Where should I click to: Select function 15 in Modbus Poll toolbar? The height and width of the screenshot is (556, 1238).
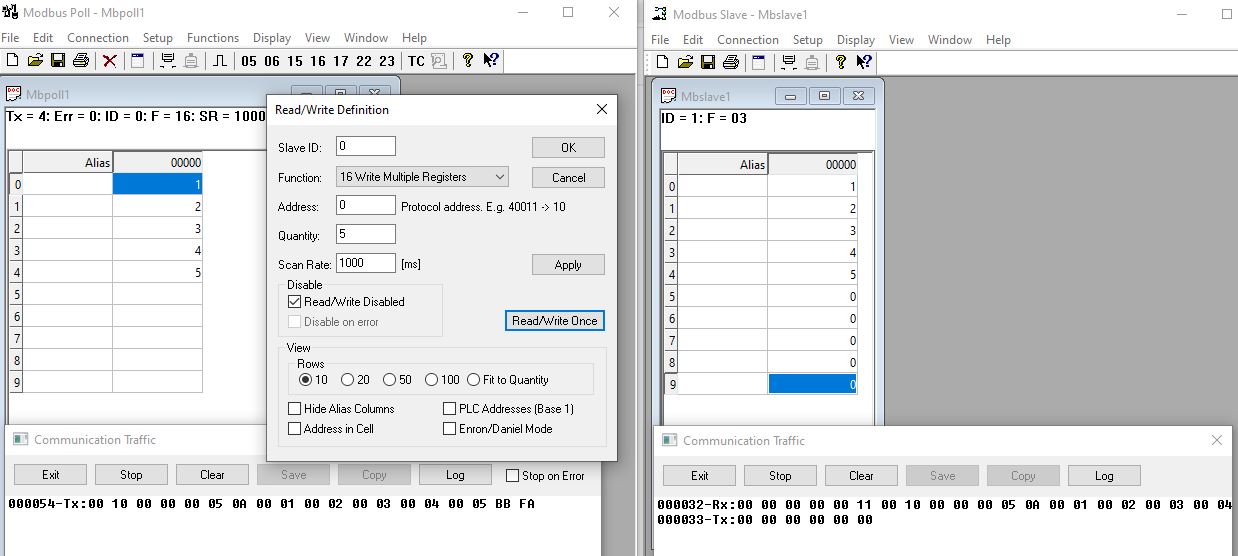tap(295, 61)
